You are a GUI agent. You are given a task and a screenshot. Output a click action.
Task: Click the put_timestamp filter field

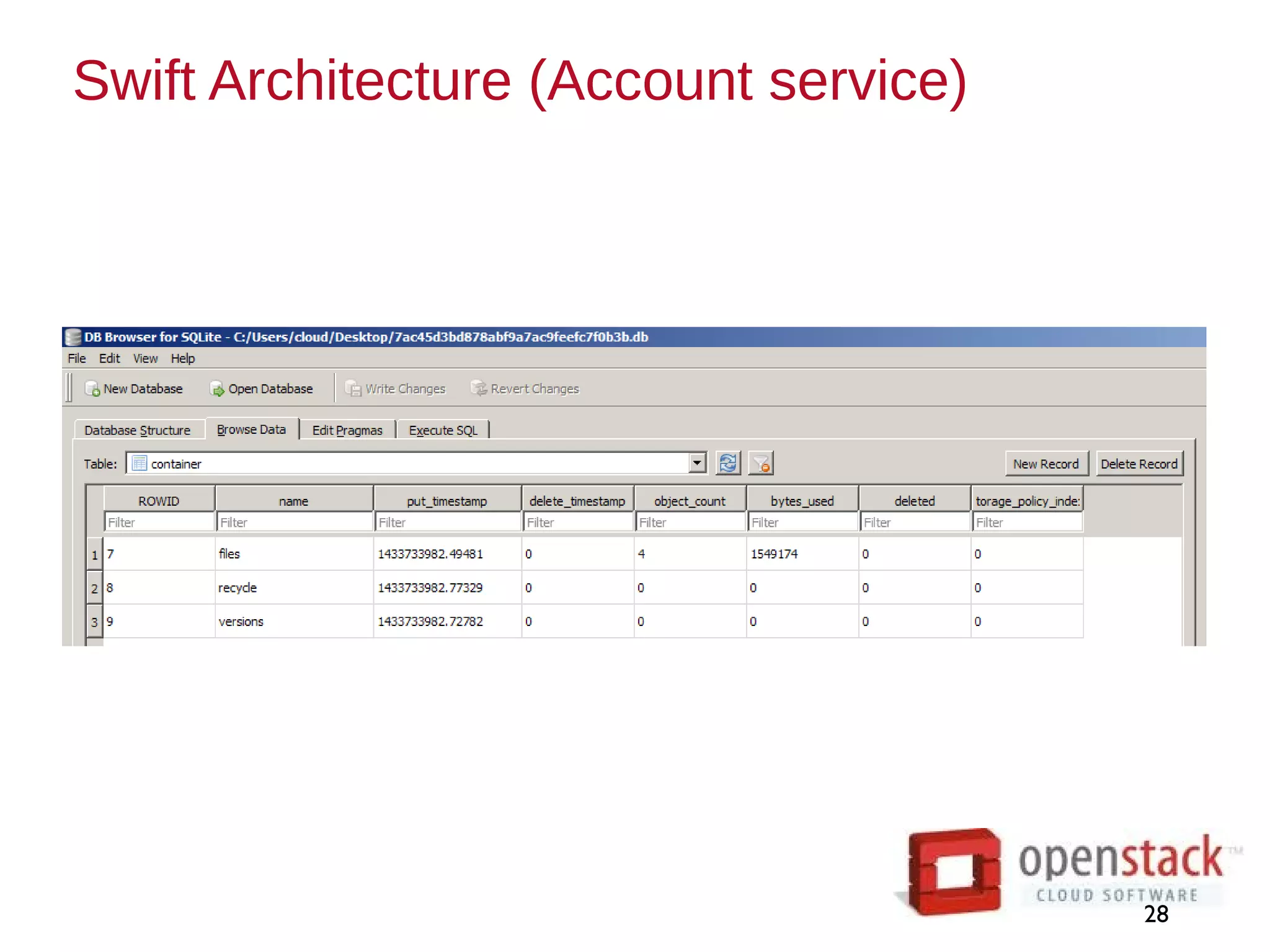pyautogui.click(x=448, y=522)
